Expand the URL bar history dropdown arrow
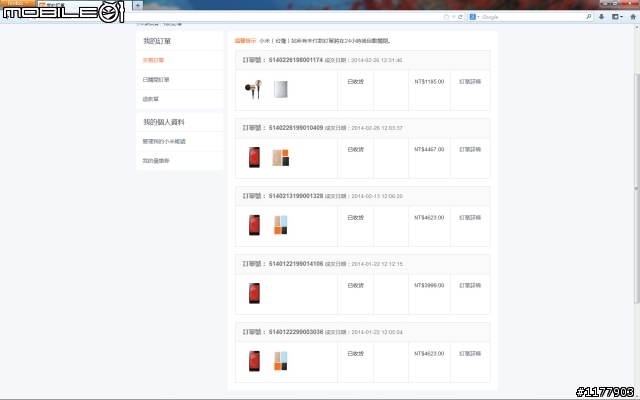This screenshot has width=640, height=400. (453, 17)
